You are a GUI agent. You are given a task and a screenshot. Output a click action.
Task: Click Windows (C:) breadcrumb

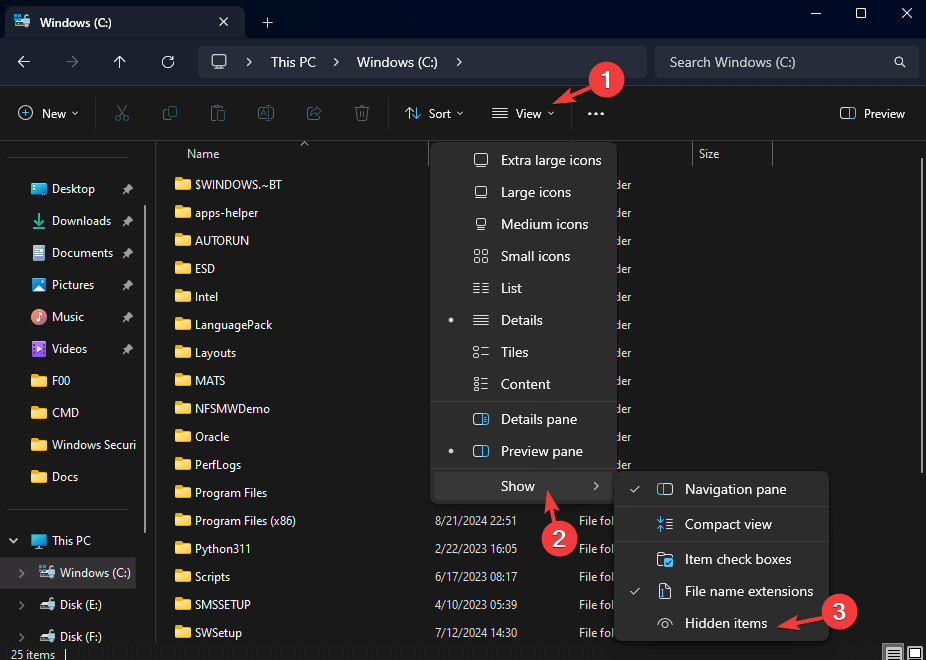(x=397, y=62)
